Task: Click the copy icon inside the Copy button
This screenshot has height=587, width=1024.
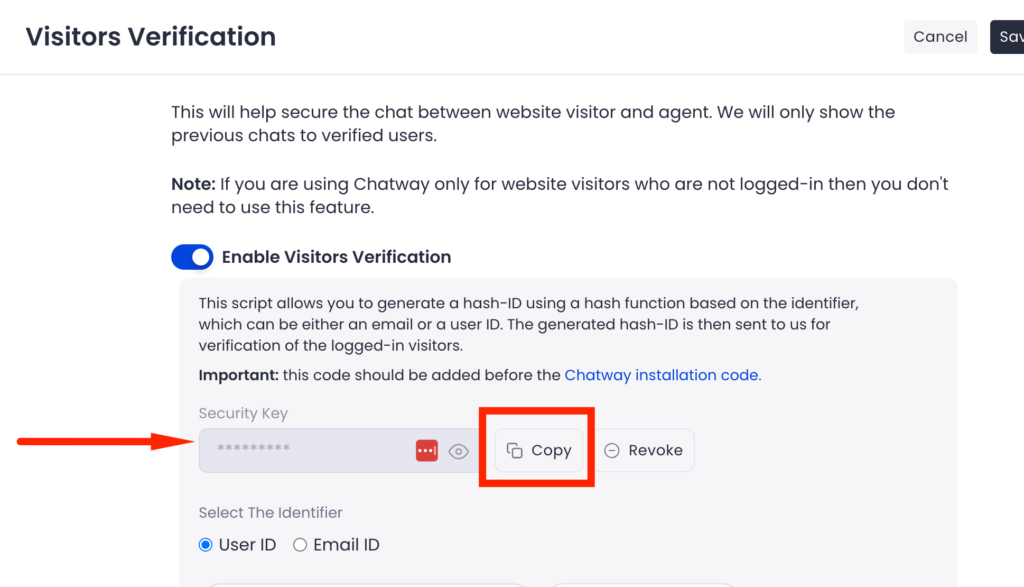Action: 516,450
